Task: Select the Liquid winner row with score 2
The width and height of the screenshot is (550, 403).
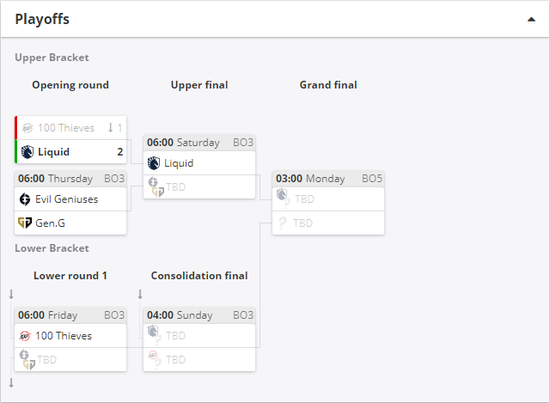Action: point(71,152)
